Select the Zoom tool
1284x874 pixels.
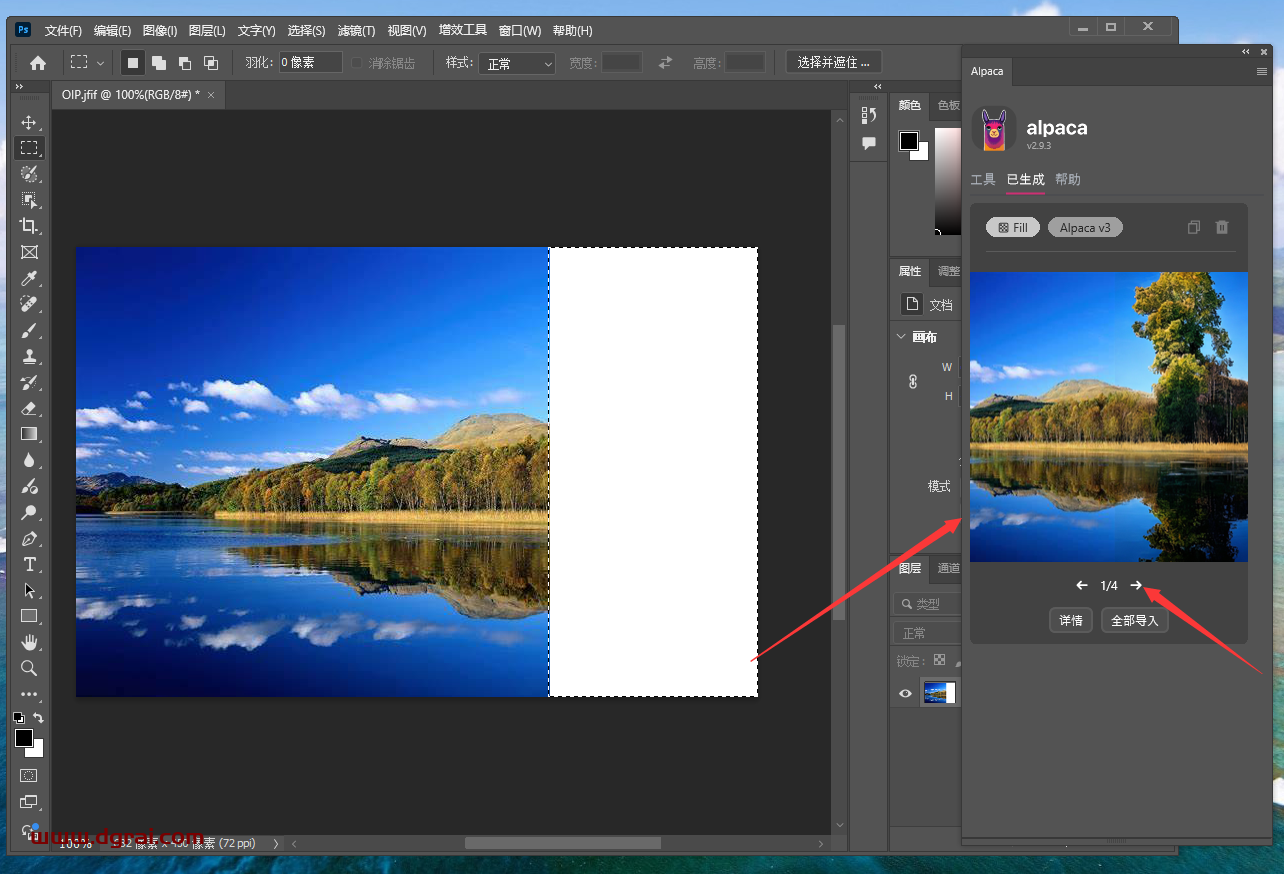pyautogui.click(x=29, y=668)
